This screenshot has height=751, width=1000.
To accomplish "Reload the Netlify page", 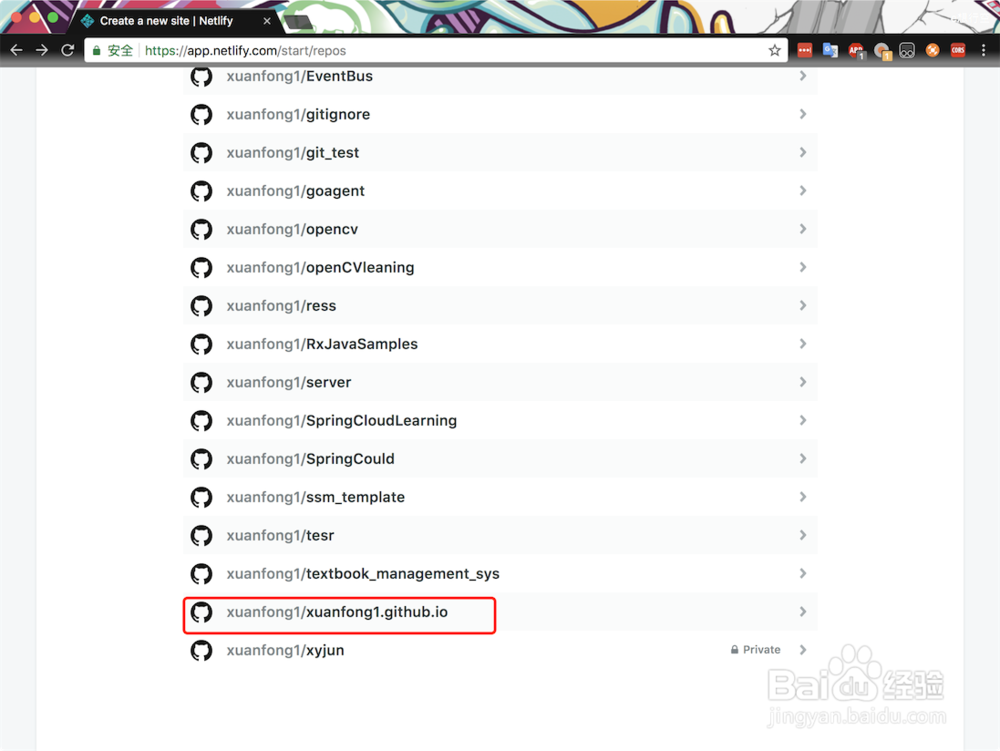I will coord(68,50).
